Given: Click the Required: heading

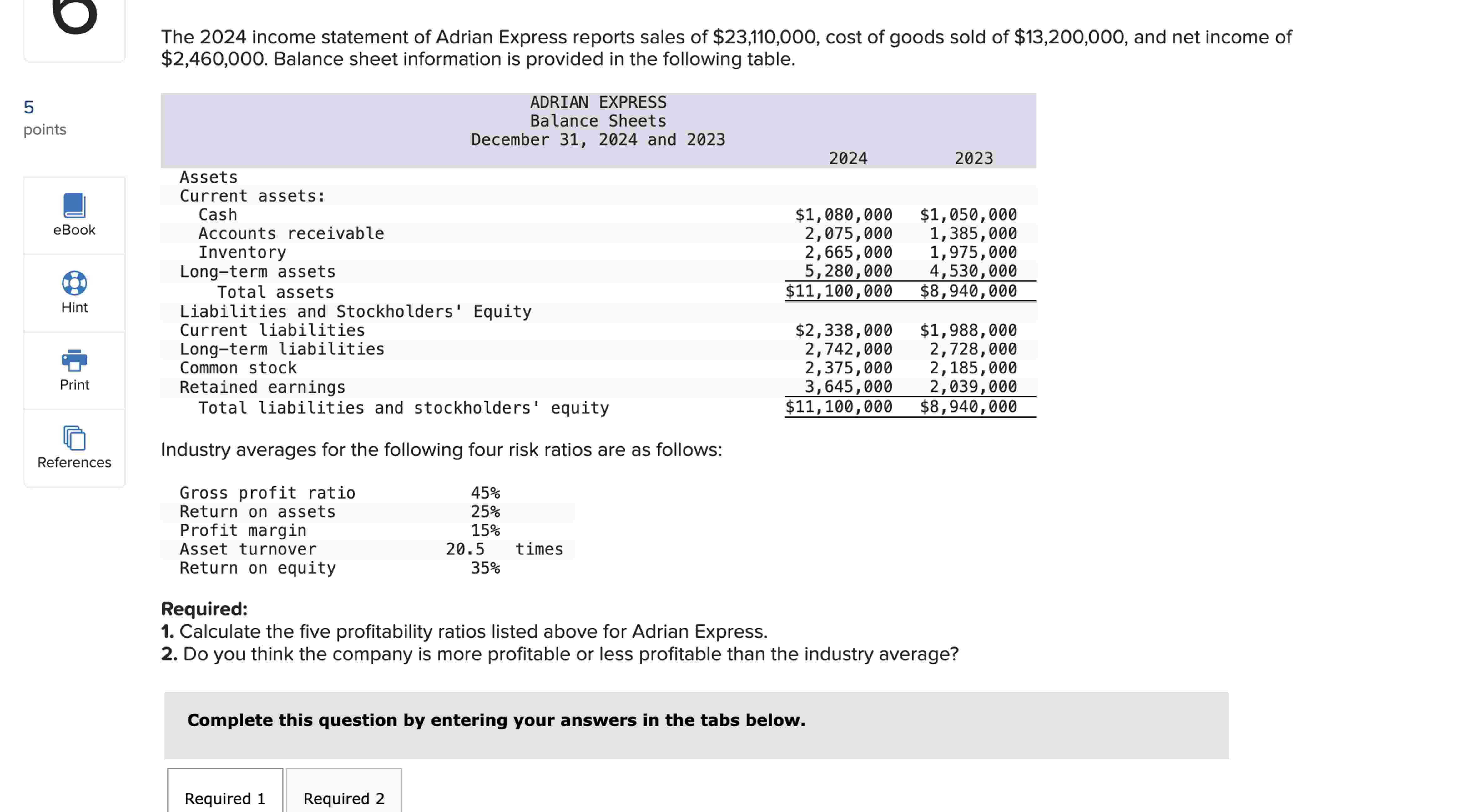Looking at the screenshot, I should coord(204,609).
